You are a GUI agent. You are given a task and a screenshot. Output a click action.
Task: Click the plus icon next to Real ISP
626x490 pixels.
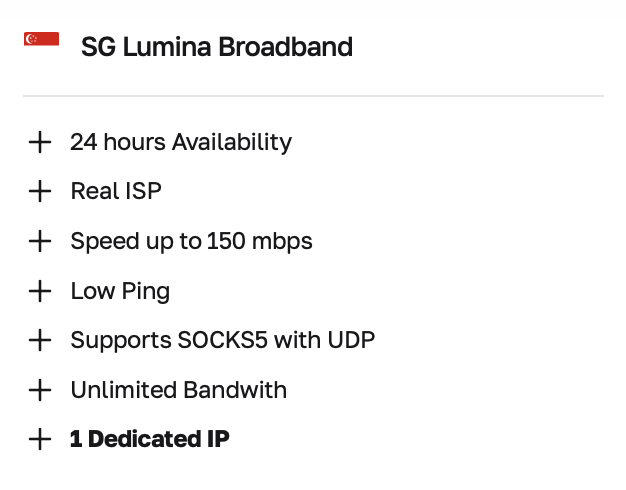click(x=40, y=191)
